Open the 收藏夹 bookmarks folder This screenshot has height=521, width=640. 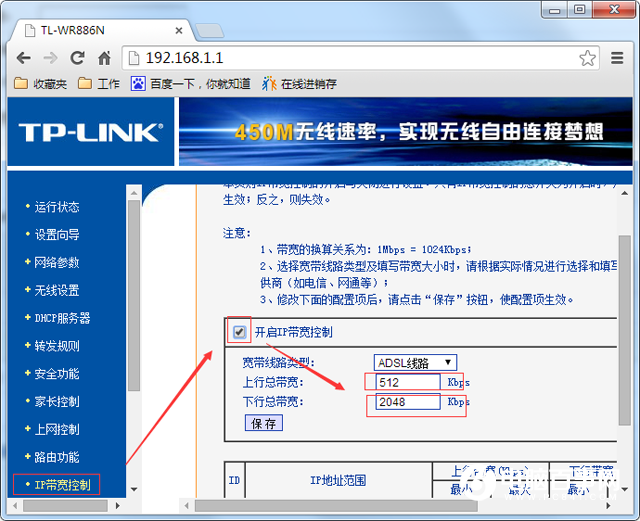(41, 84)
